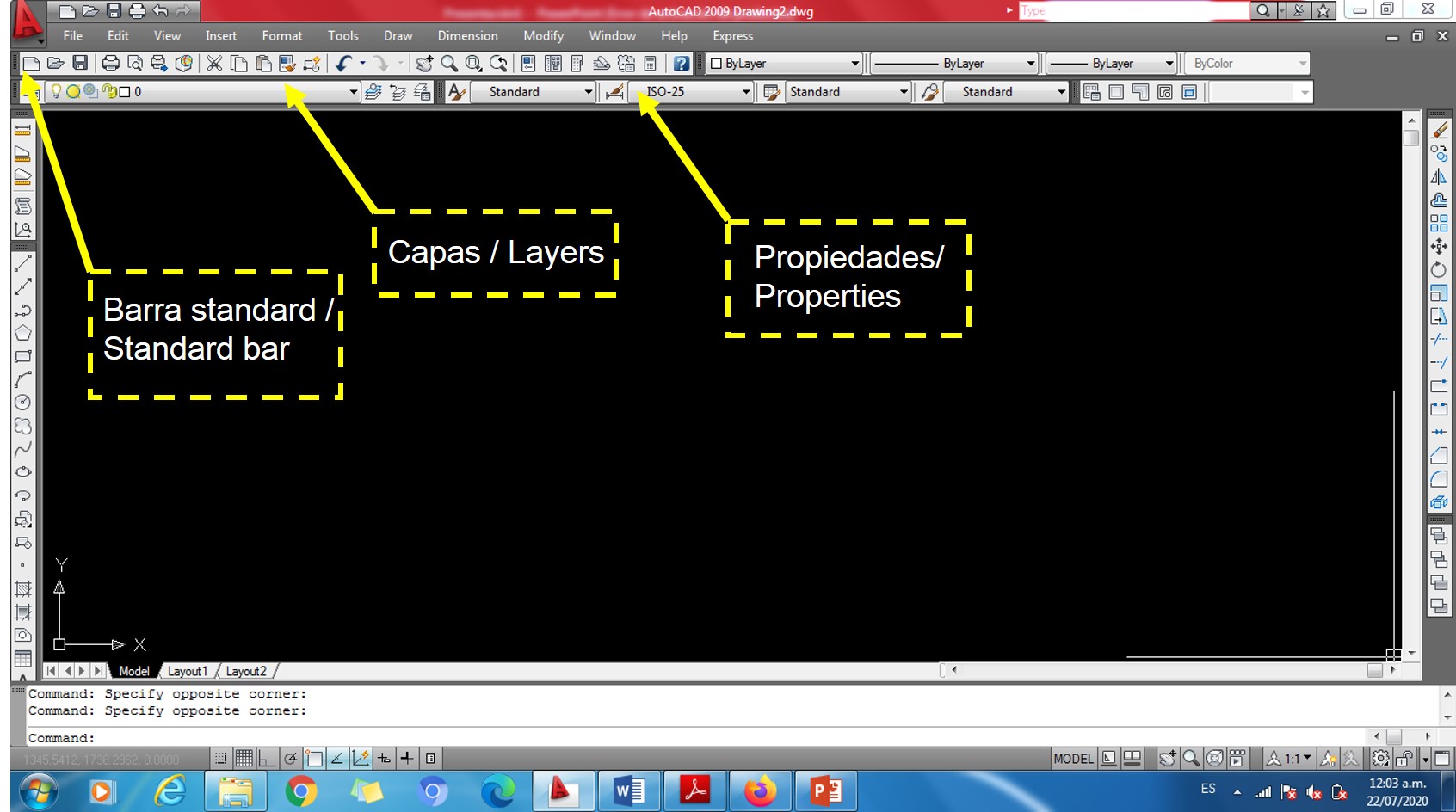Click the Undo arrow icon
This screenshot has width=1456, height=812.
343,64
